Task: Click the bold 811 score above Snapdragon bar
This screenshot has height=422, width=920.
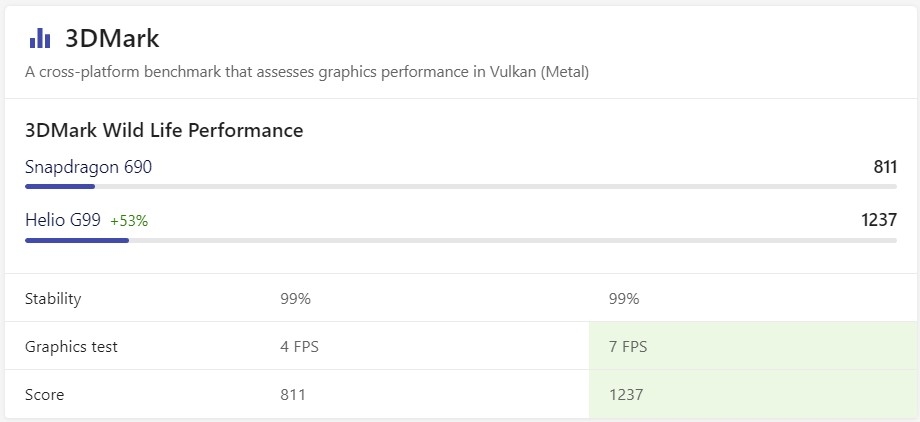Action: click(884, 167)
